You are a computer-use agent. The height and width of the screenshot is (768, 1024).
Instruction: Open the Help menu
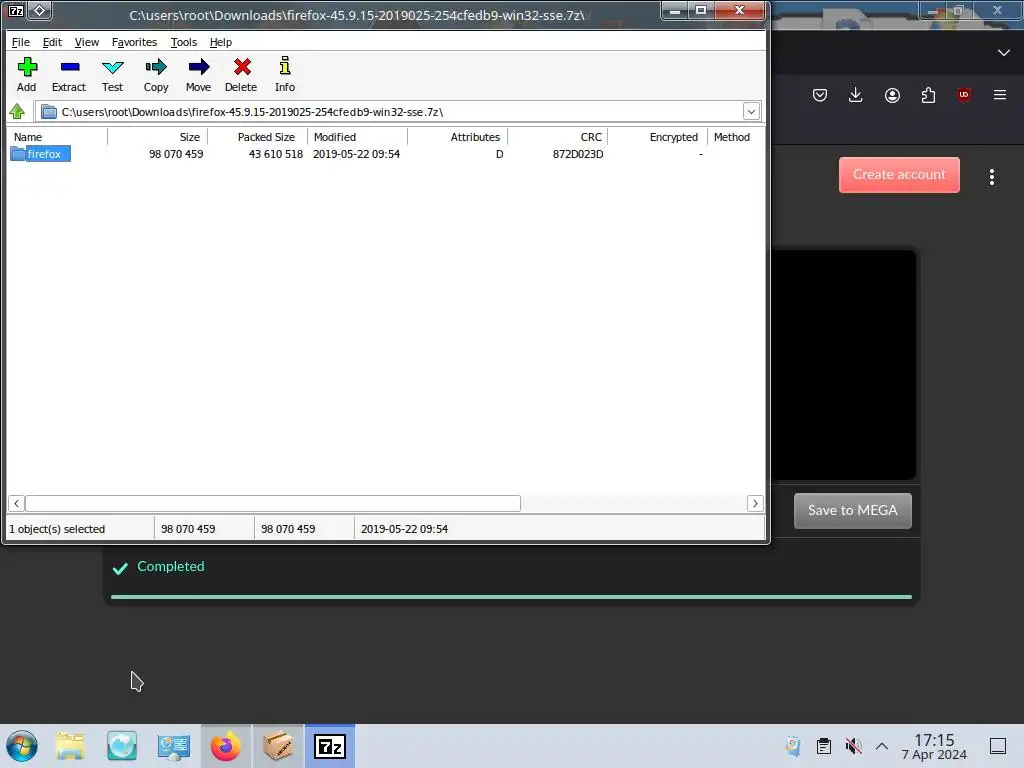pos(221,42)
